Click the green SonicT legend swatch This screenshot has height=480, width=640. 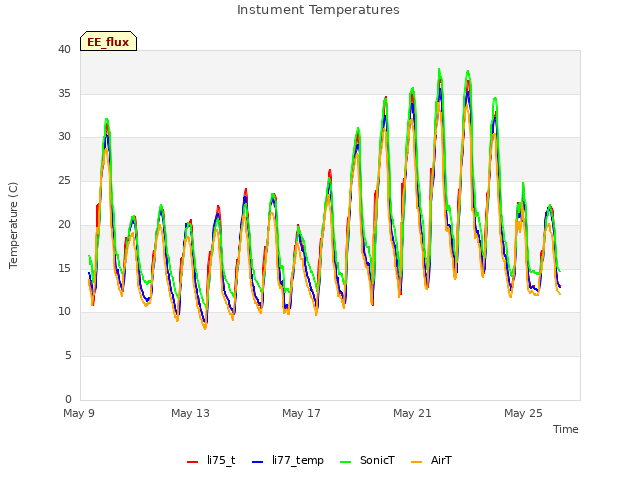[x=345, y=462]
